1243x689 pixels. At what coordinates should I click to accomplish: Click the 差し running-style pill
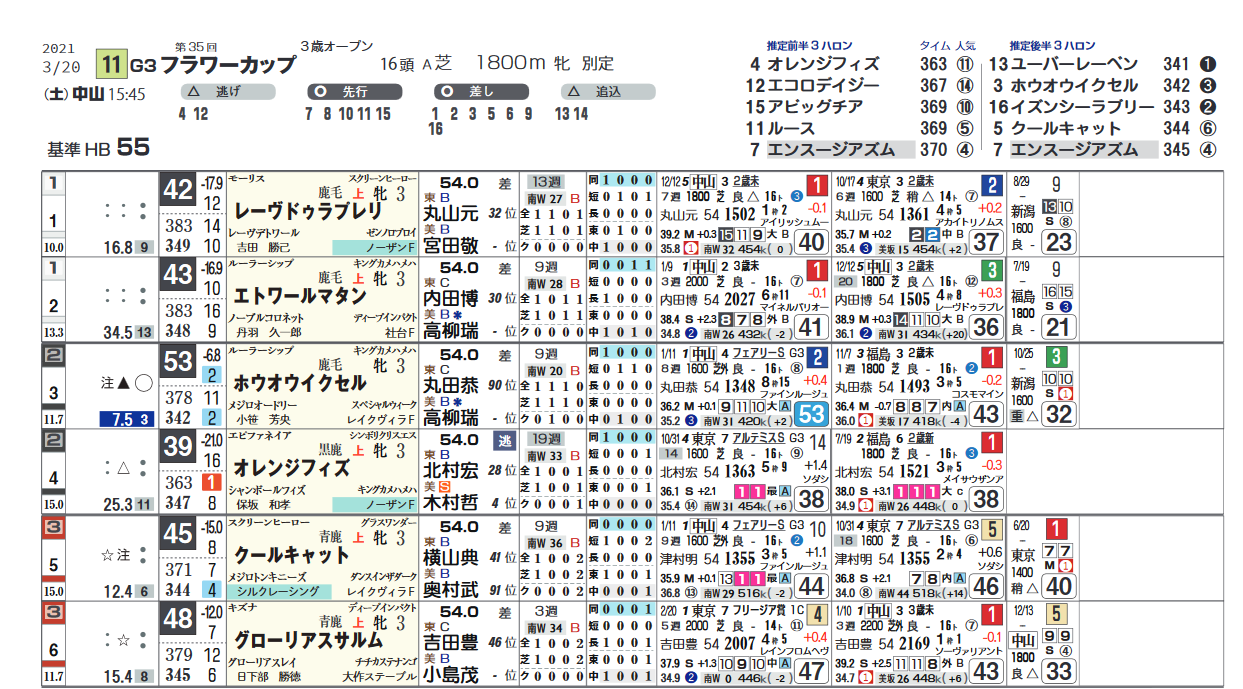482,91
